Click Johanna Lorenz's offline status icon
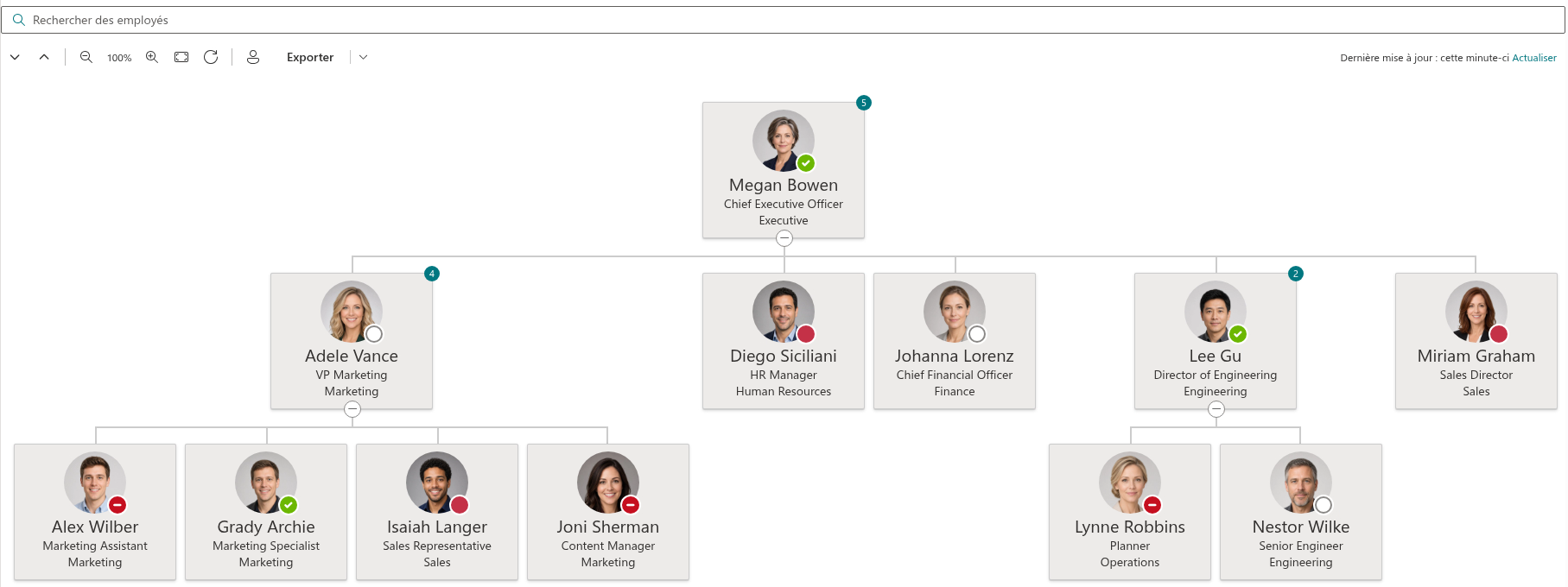 pos(977,334)
